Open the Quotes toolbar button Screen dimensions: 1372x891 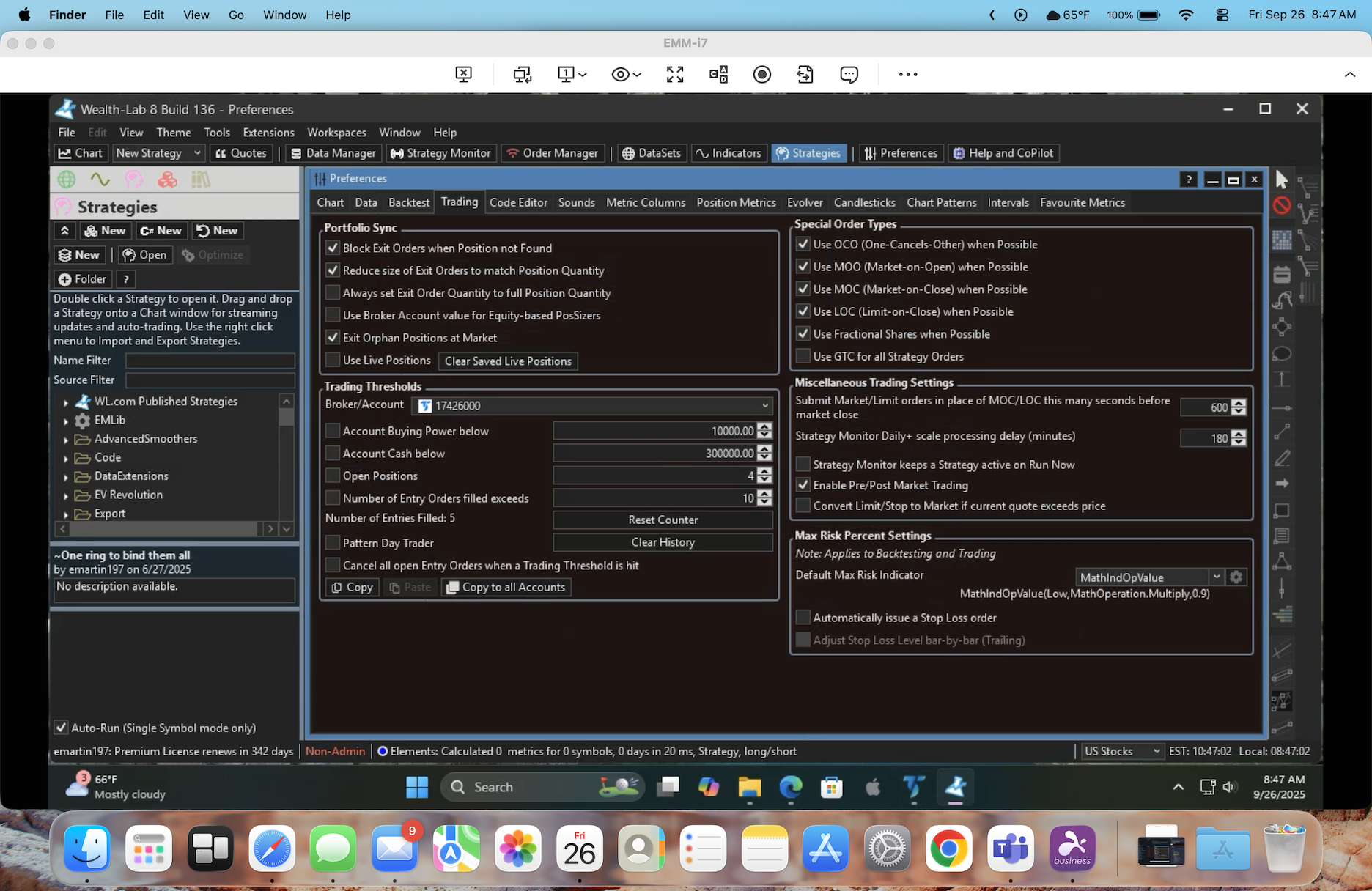click(x=240, y=153)
